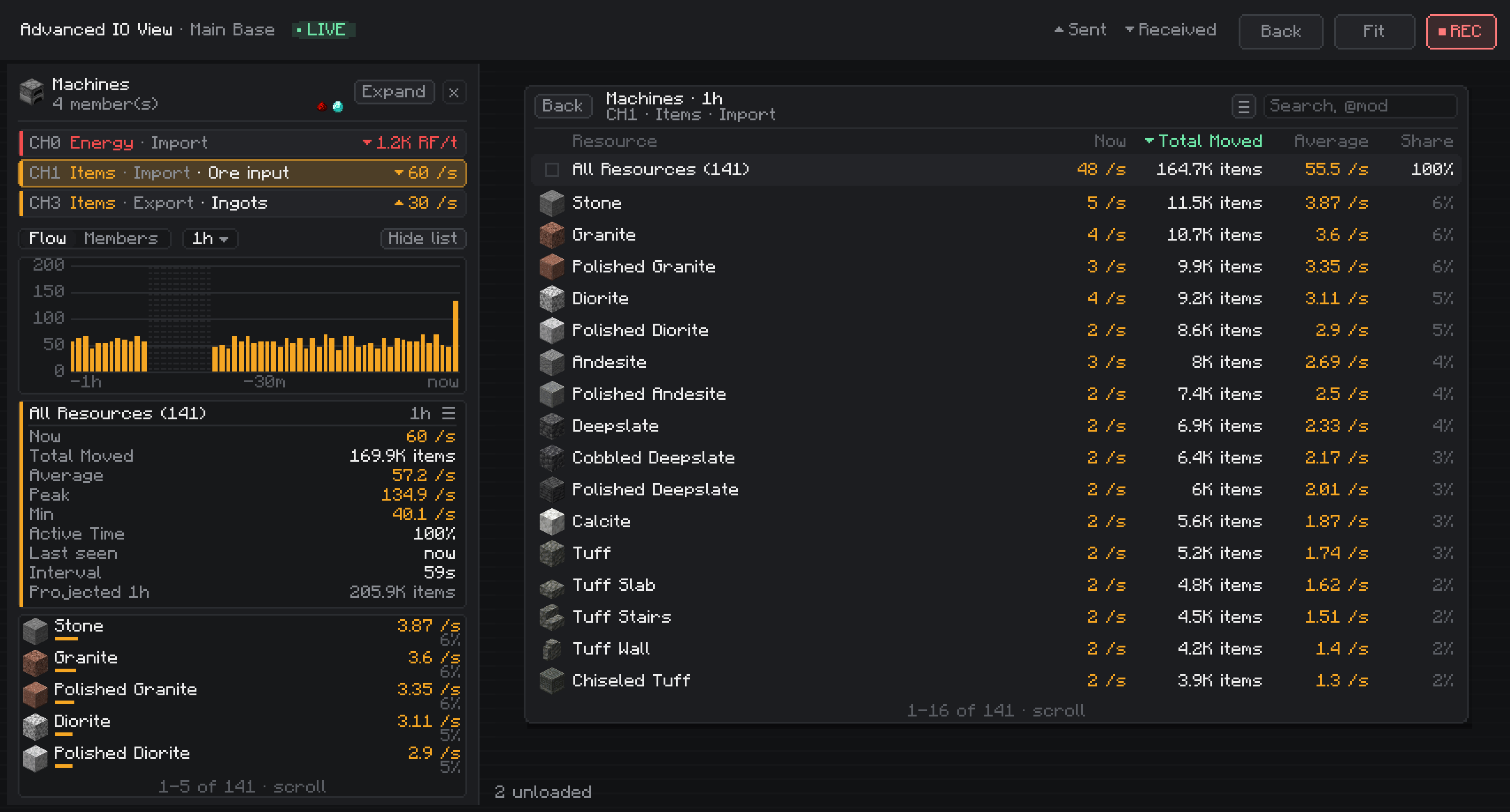Click the Cobbled Deepslate block icon
The width and height of the screenshot is (1510, 812).
tap(552, 458)
